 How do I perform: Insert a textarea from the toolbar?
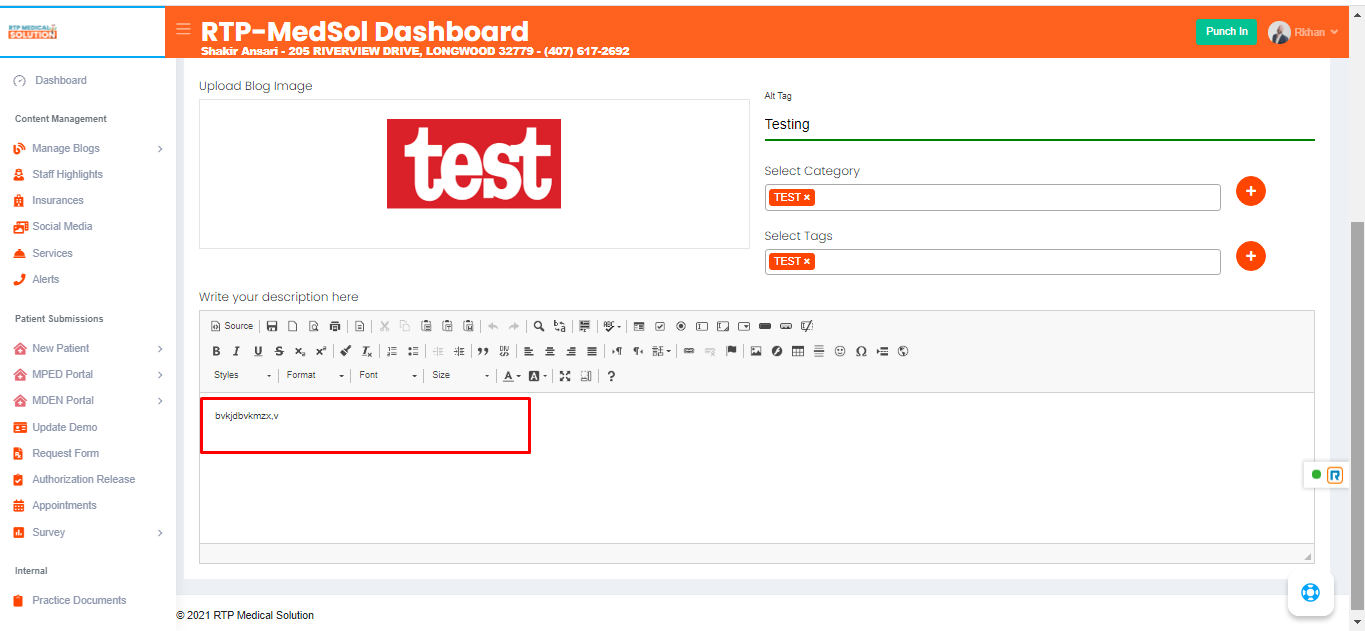(723, 326)
